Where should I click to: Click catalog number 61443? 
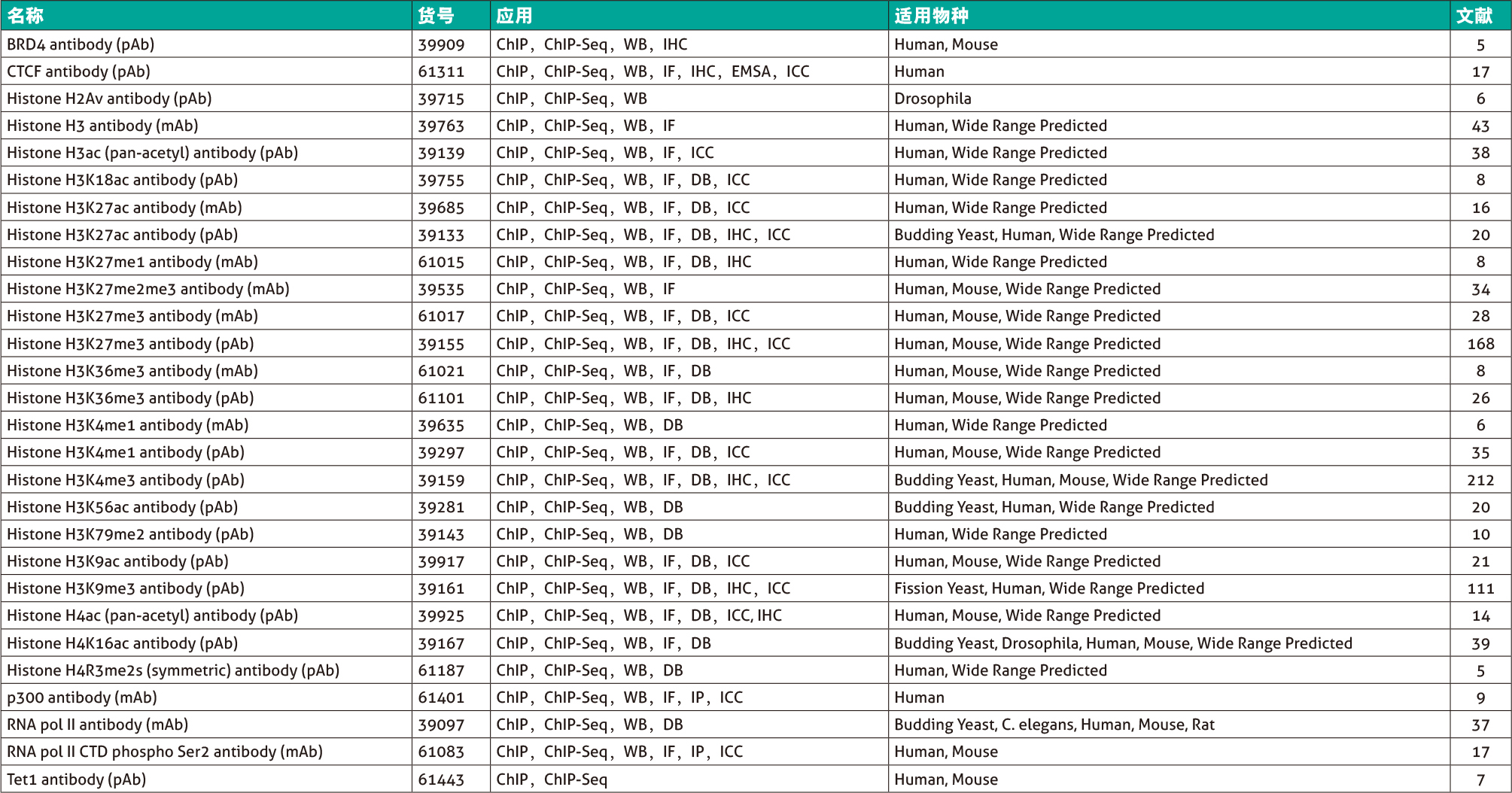[441, 780]
